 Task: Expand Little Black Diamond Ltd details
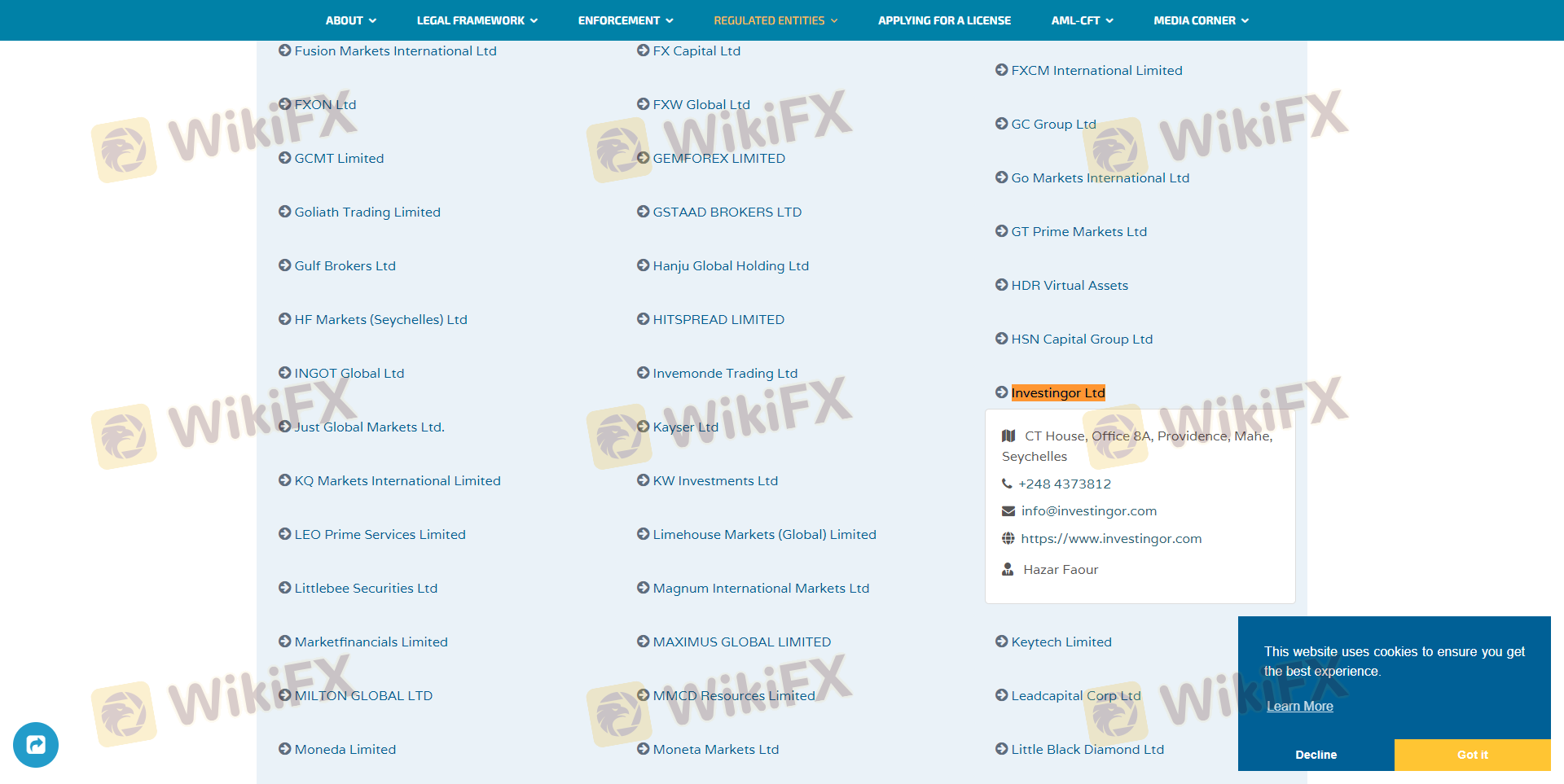pyautogui.click(x=1087, y=749)
